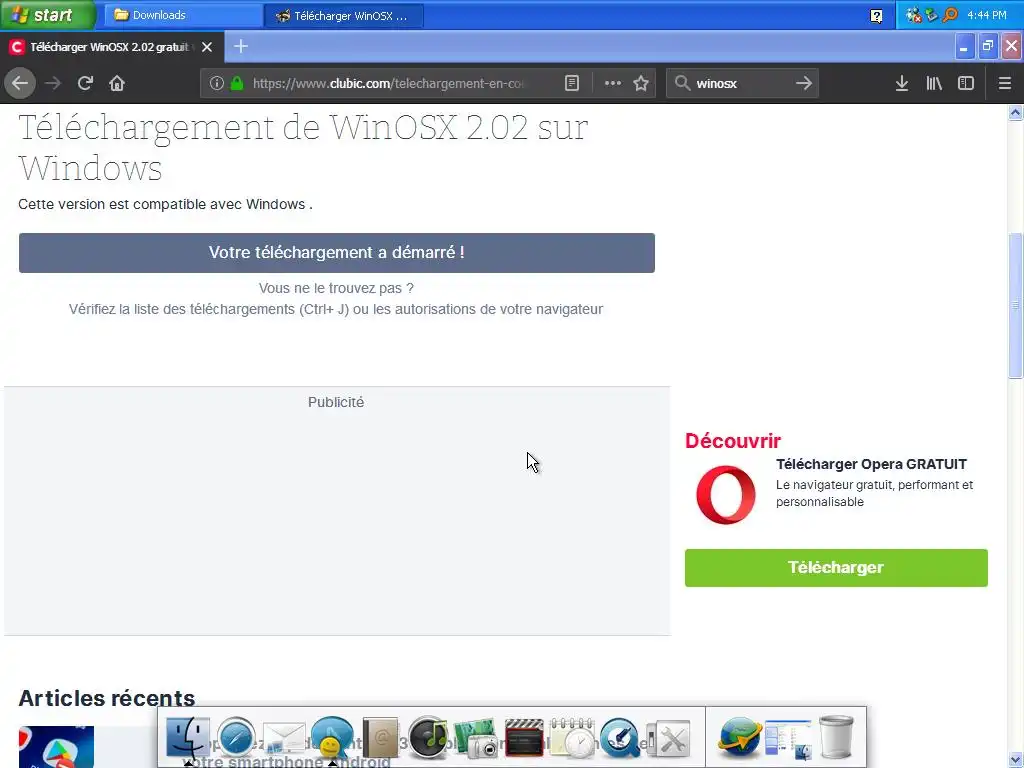Image resolution: width=1024 pixels, height=768 pixels.
Task: Click the search magnifier icon
Action: pyautogui.click(x=682, y=83)
